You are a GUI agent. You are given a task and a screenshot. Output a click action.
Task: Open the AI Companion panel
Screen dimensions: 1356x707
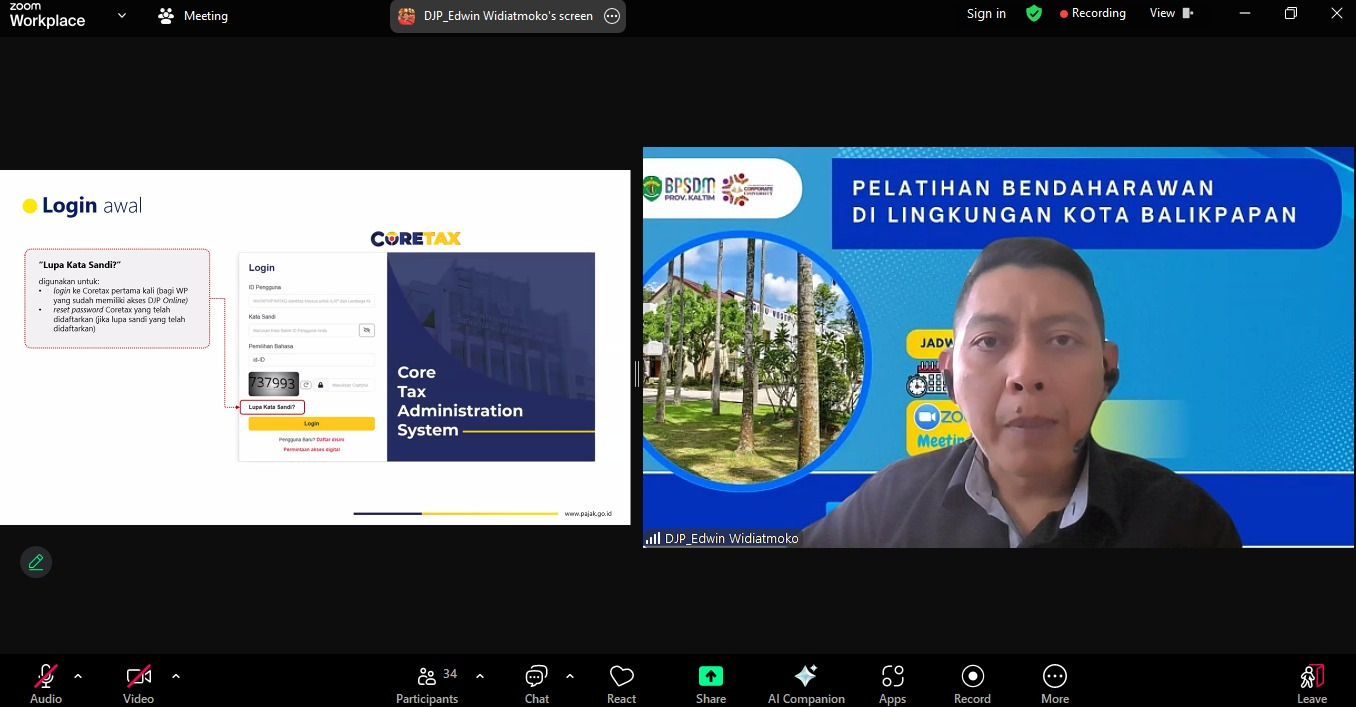click(806, 684)
